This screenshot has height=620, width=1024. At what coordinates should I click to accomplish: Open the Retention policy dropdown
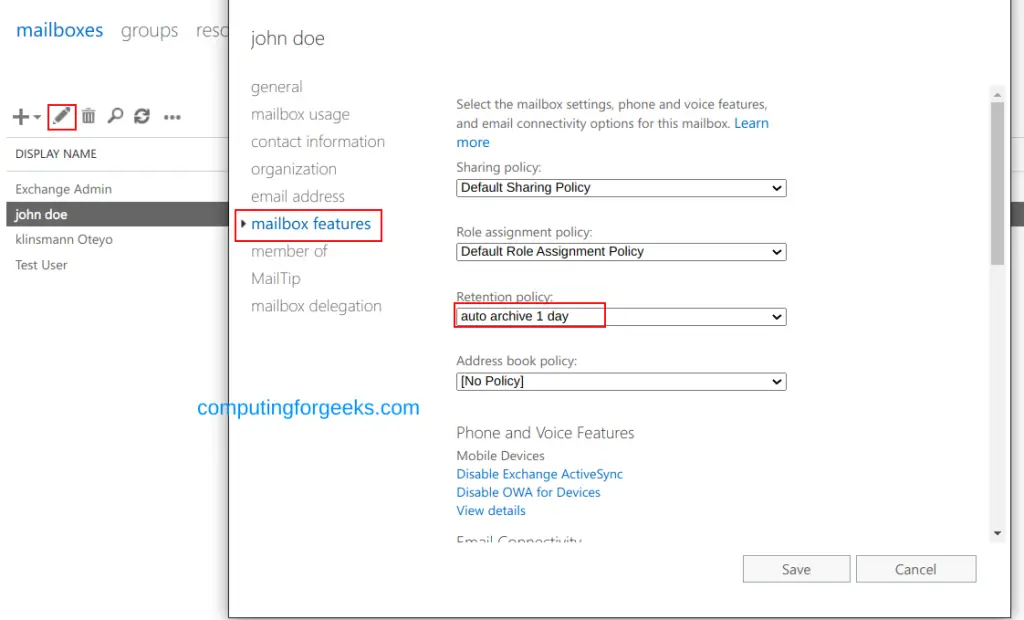621,317
